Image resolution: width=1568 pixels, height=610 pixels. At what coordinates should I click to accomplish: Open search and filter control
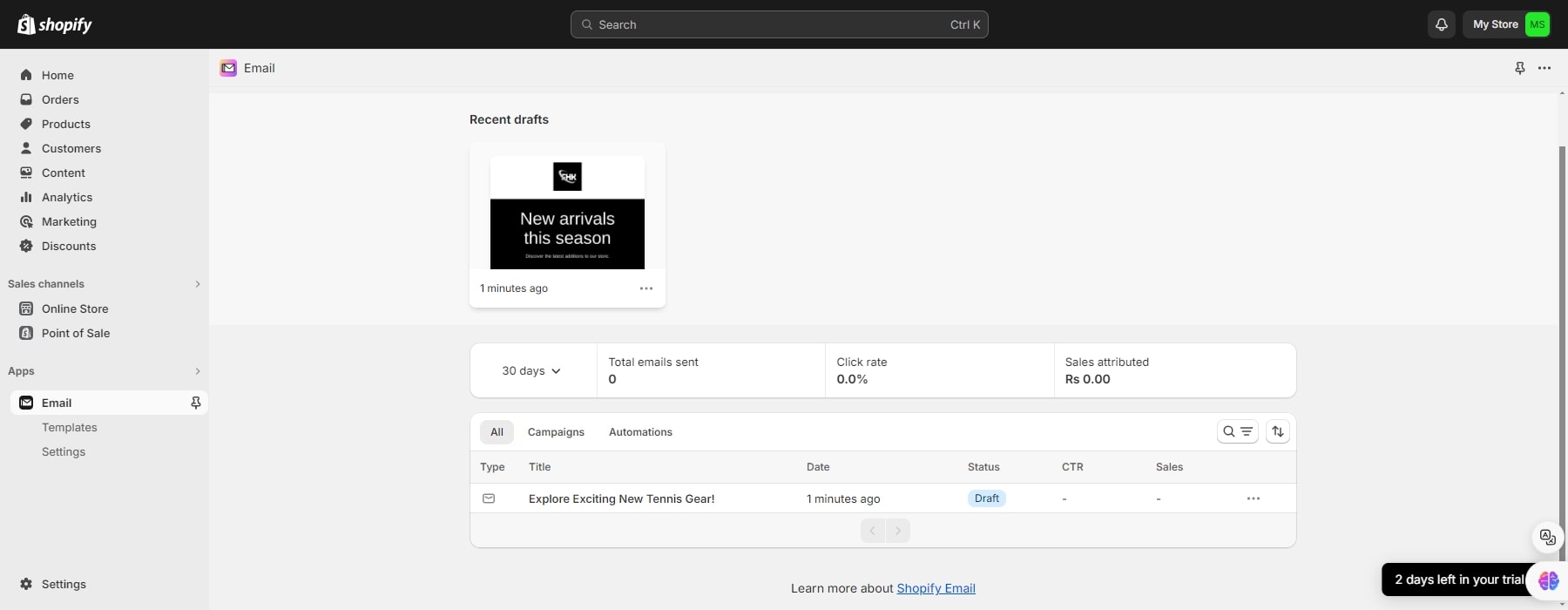[x=1238, y=431]
